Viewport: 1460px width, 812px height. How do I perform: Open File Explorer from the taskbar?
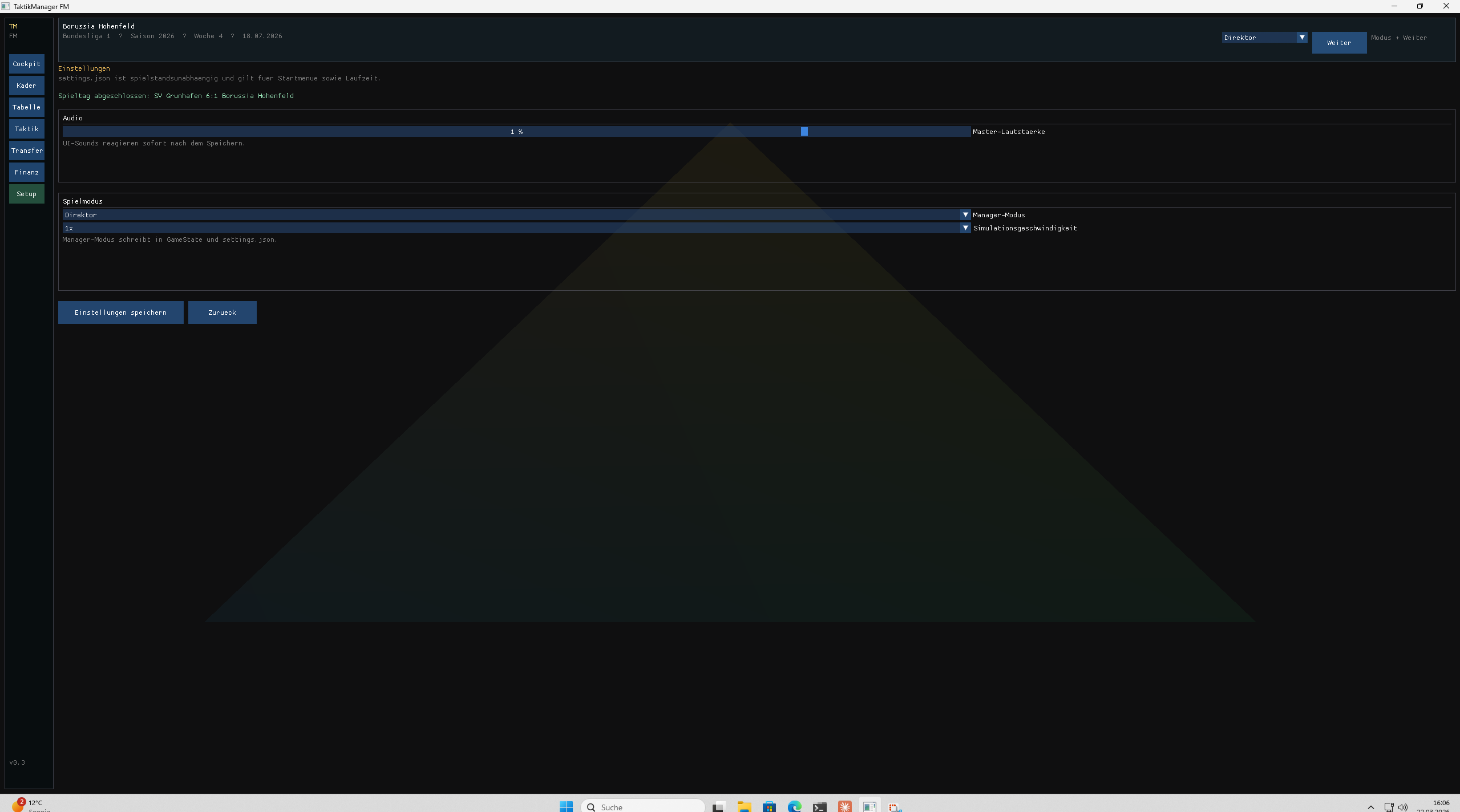tap(743, 806)
